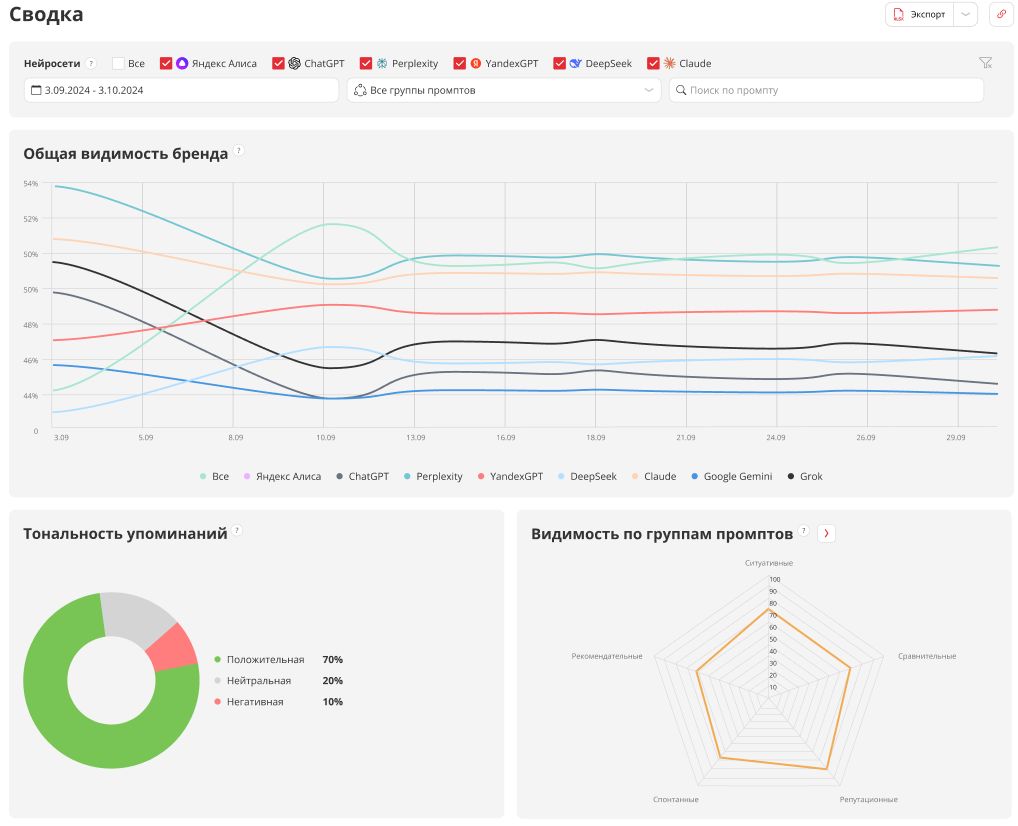Toggle the DeepSeek checkbox off

[560, 63]
